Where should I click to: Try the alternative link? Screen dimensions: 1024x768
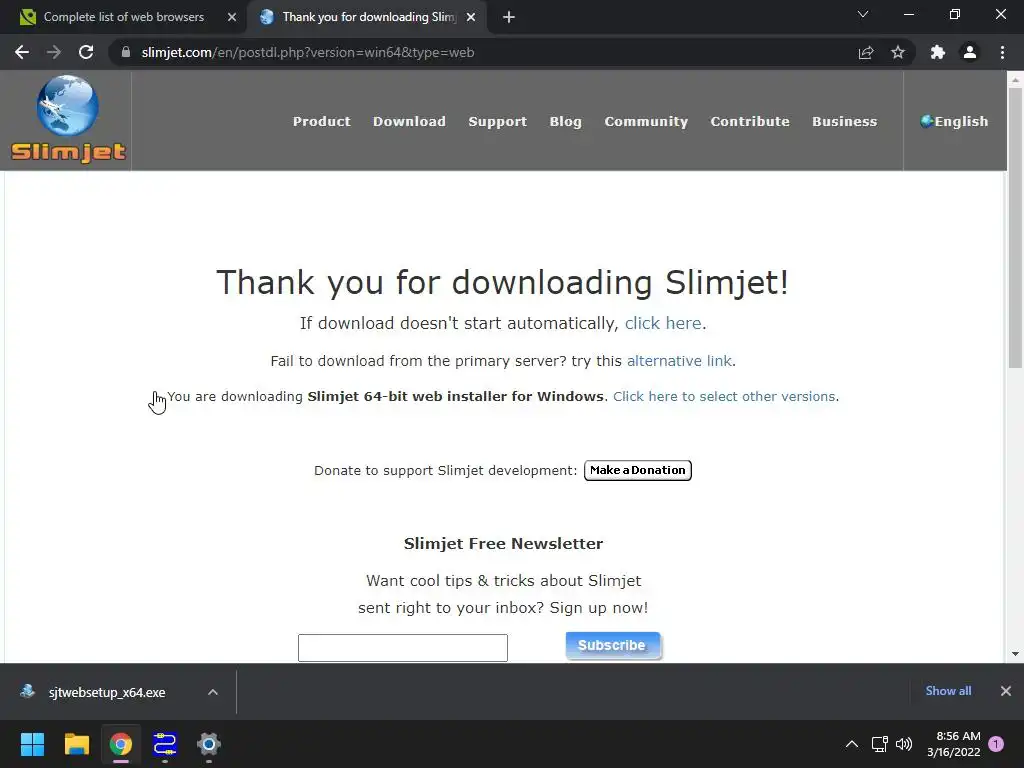679,361
